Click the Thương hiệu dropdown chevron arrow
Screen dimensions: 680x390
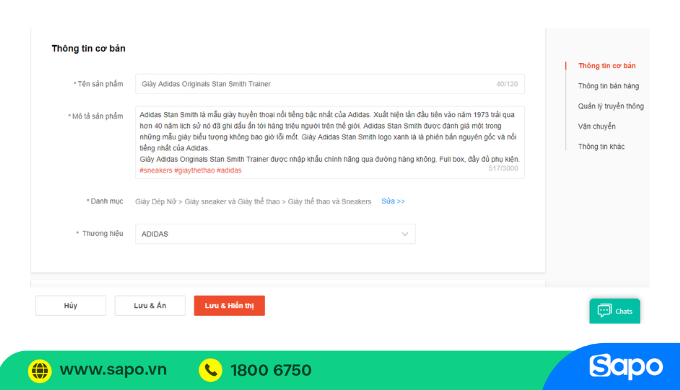pyautogui.click(x=405, y=234)
